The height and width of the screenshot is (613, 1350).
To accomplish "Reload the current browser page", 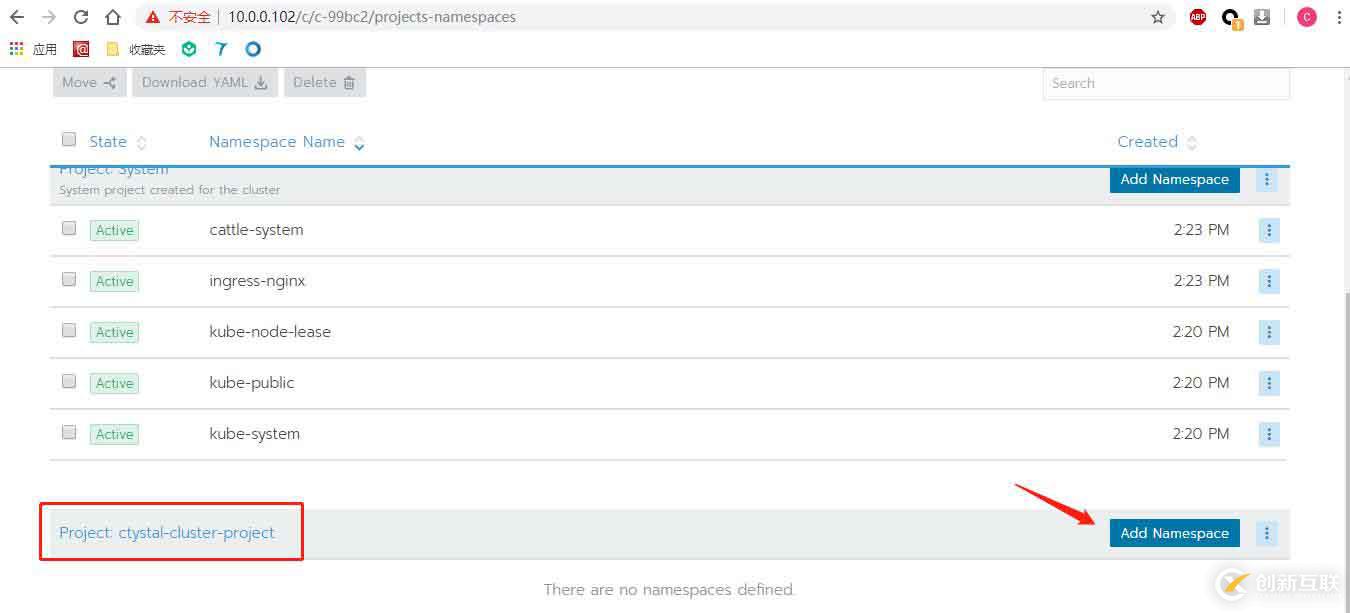I will (81, 17).
